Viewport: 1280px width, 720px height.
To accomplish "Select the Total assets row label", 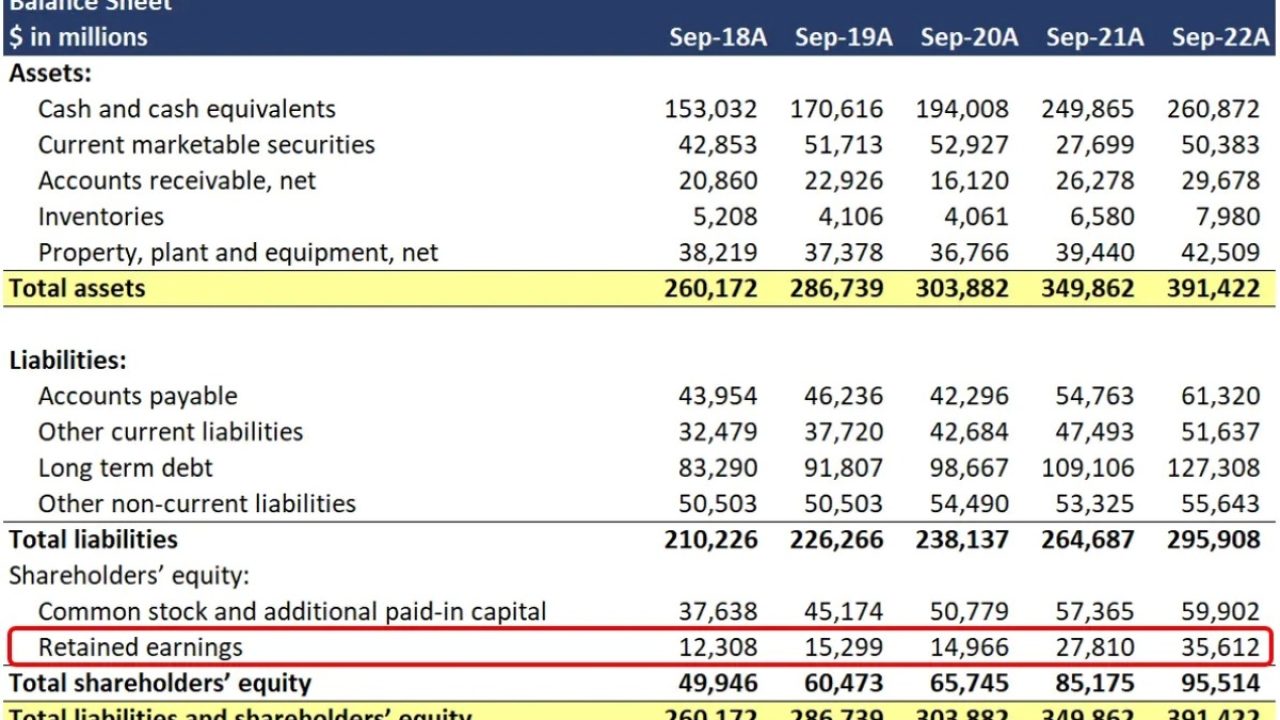I will (77, 288).
